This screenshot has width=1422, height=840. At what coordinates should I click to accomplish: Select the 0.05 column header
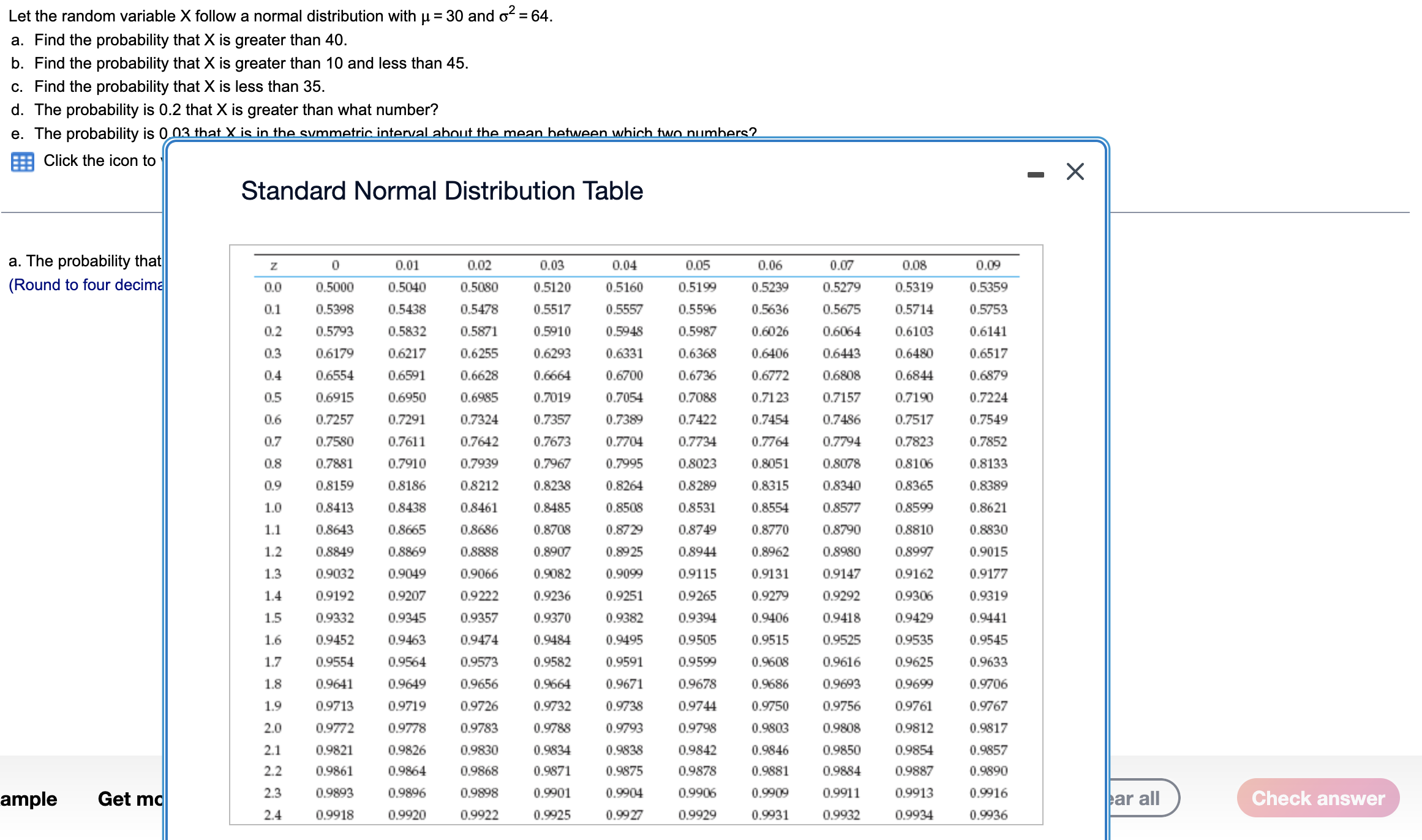point(699,264)
